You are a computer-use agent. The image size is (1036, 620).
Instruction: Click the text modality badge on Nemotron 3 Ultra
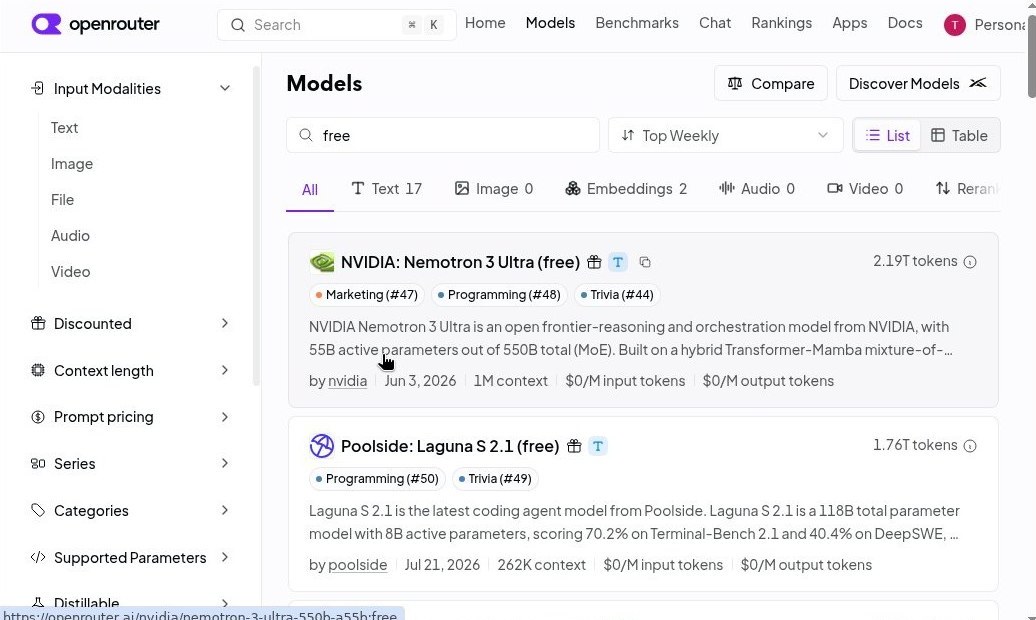pos(618,262)
